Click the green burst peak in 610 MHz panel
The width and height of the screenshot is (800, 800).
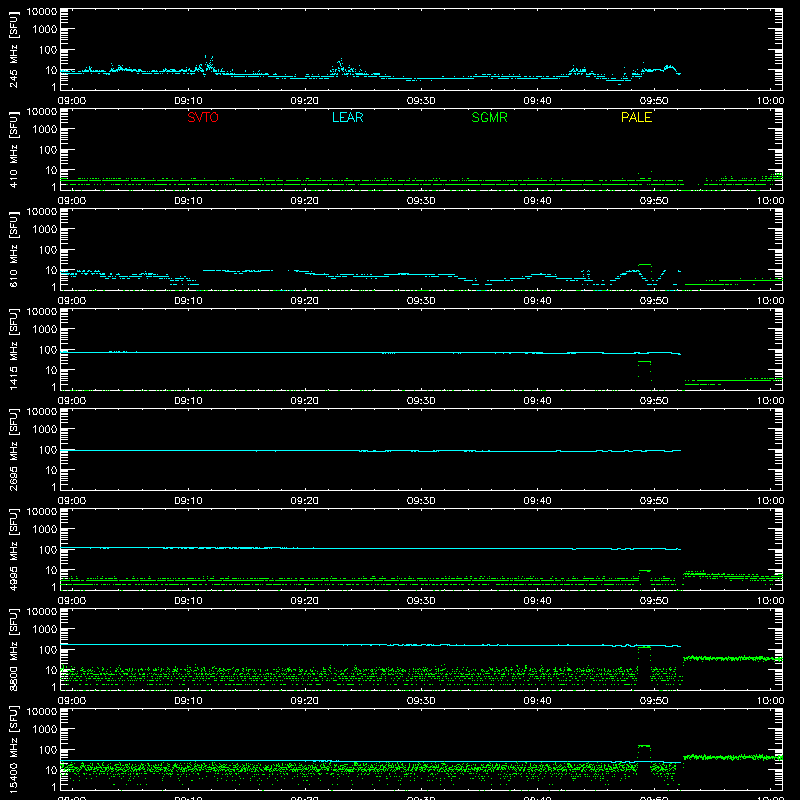pyautogui.click(x=645, y=265)
